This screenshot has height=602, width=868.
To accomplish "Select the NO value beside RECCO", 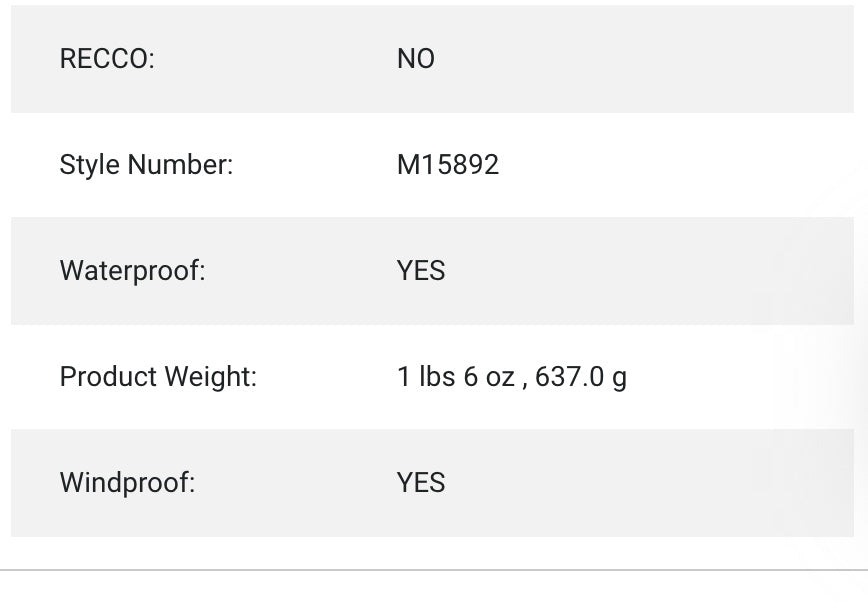I will (x=415, y=59).
